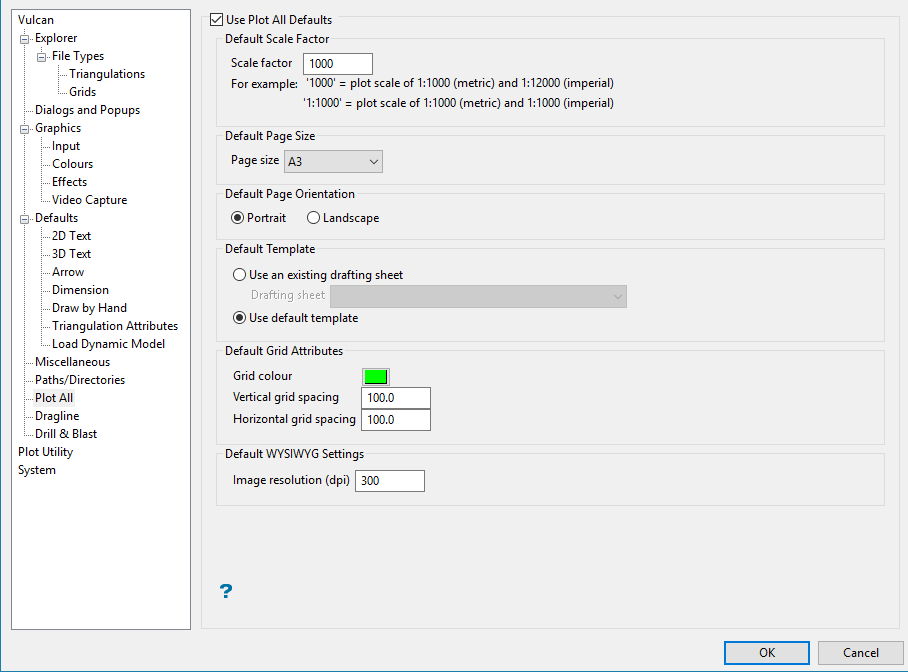Choose Use default template option
Image resolution: width=908 pixels, height=672 pixels.
pyautogui.click(x=239, y=317)
